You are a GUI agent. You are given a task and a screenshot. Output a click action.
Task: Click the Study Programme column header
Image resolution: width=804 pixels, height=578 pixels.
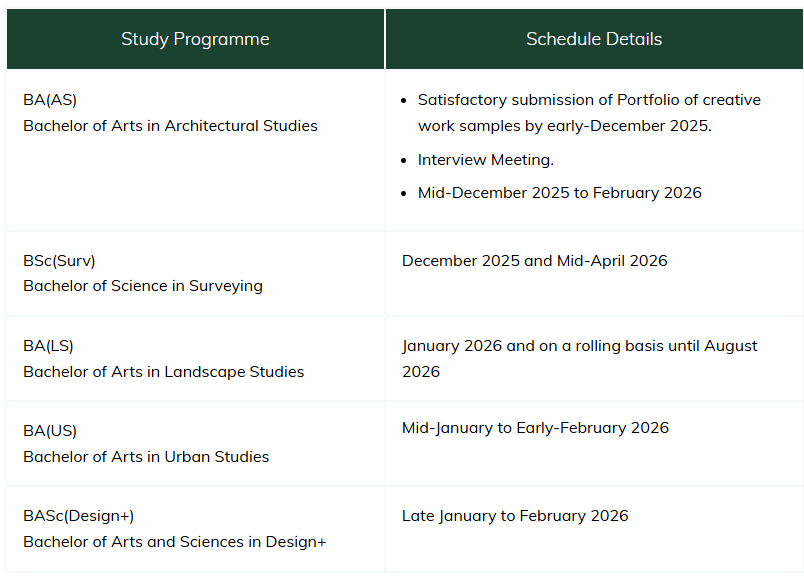195,39
